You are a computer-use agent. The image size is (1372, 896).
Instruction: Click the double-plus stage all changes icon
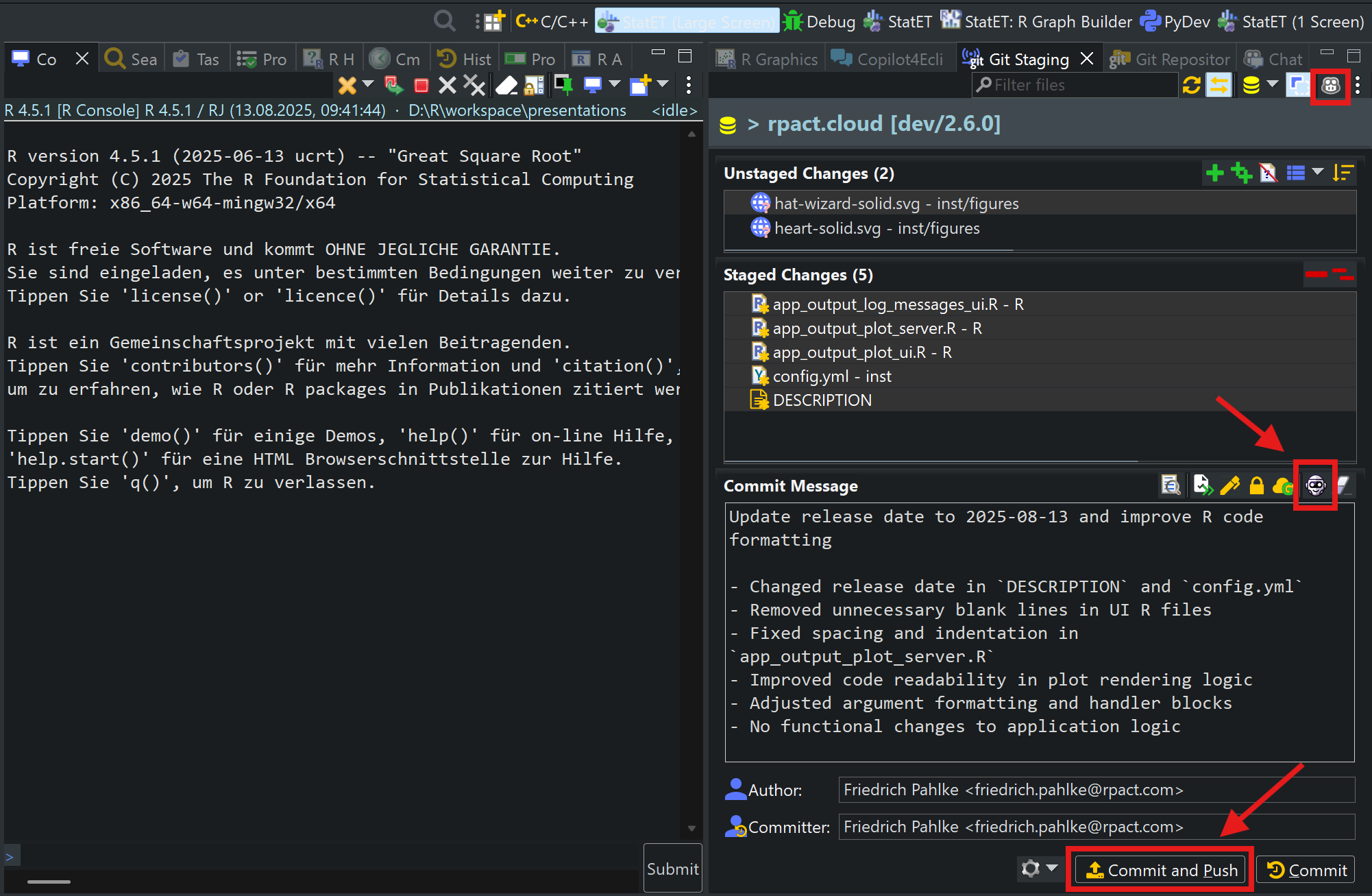tap(1241, 173)
